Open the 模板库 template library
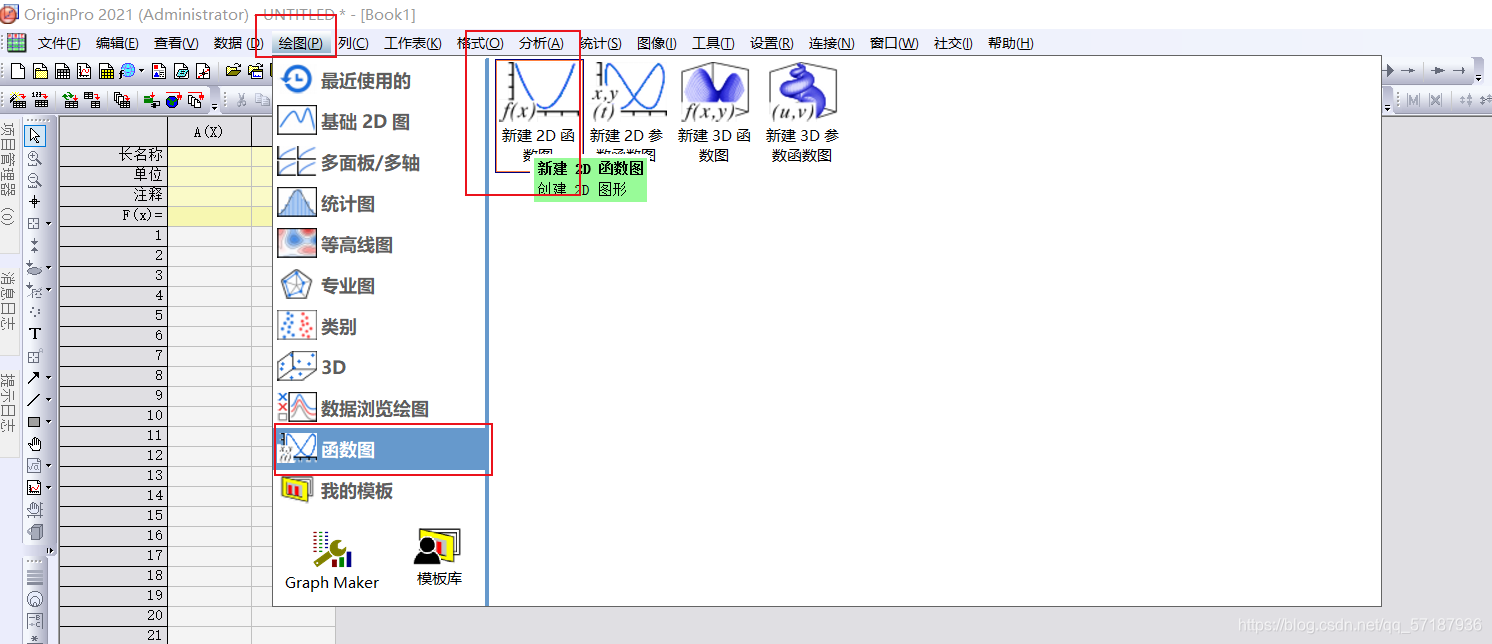The height and width of the screenshot is (644, 1492). (438, 557)
